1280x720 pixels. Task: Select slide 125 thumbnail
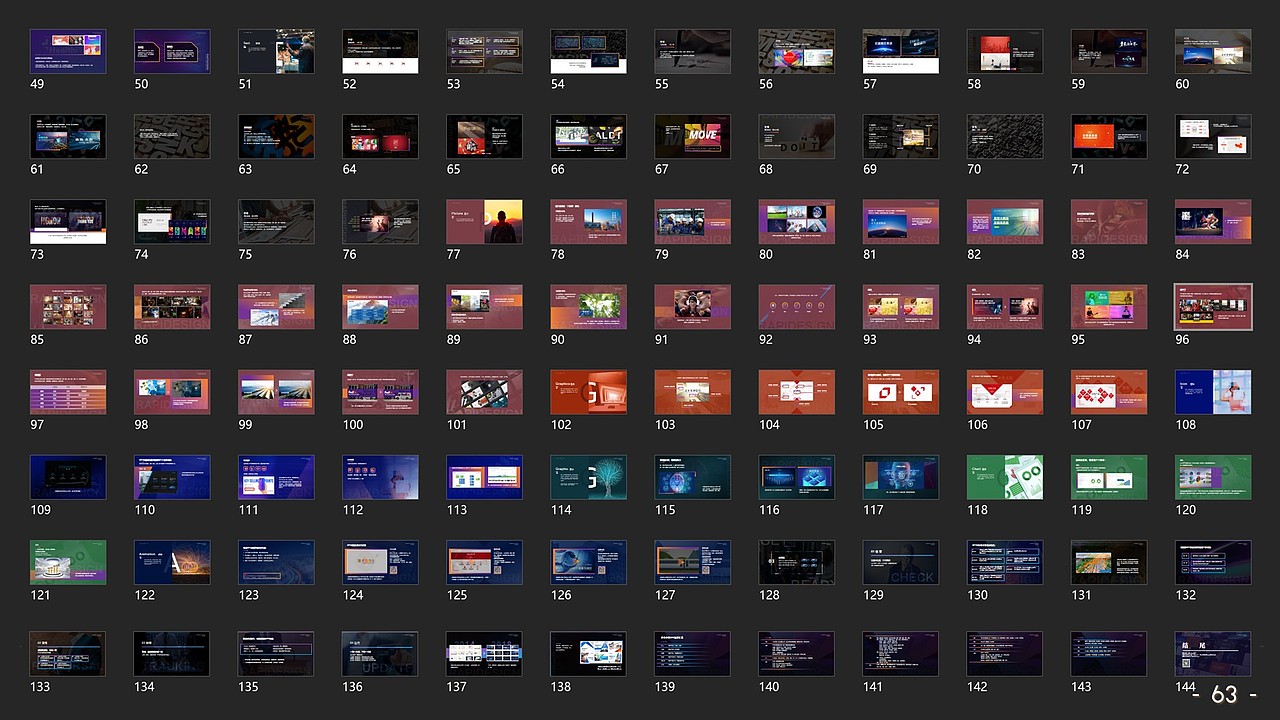[x=484, y=562]
